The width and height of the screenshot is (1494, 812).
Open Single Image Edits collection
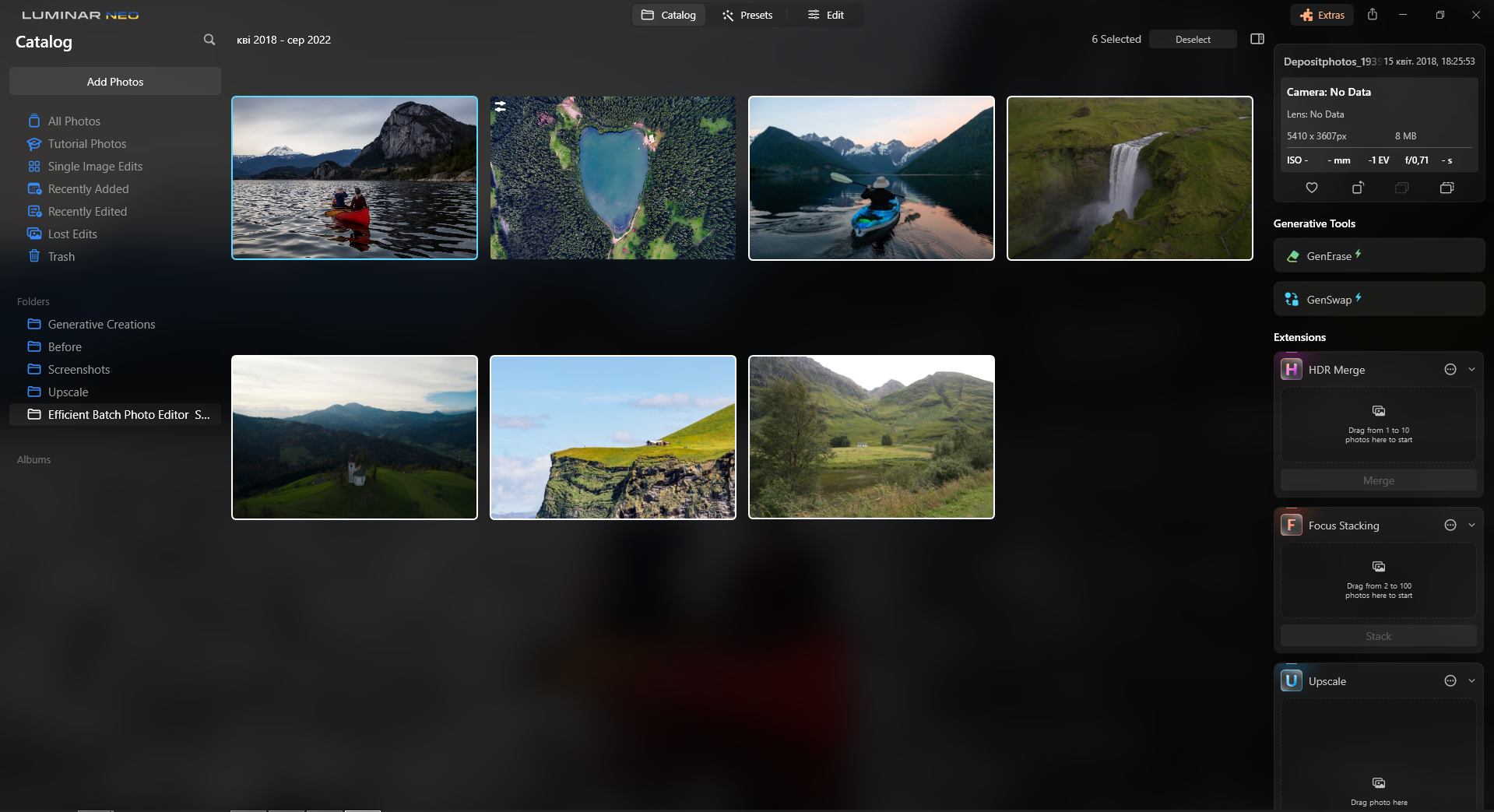(95, 167)
